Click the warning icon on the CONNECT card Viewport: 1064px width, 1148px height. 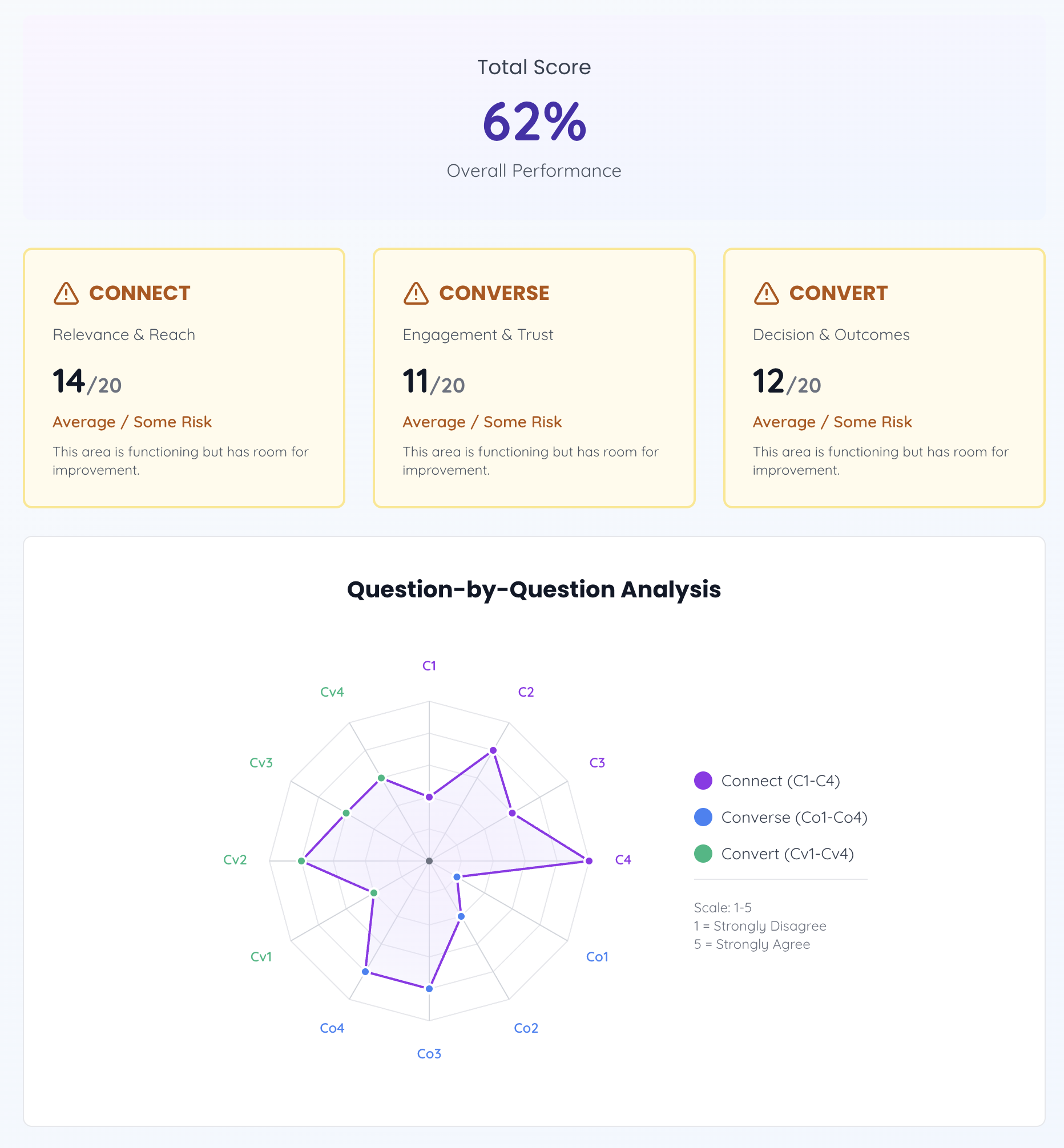click(x=65, y=293)
